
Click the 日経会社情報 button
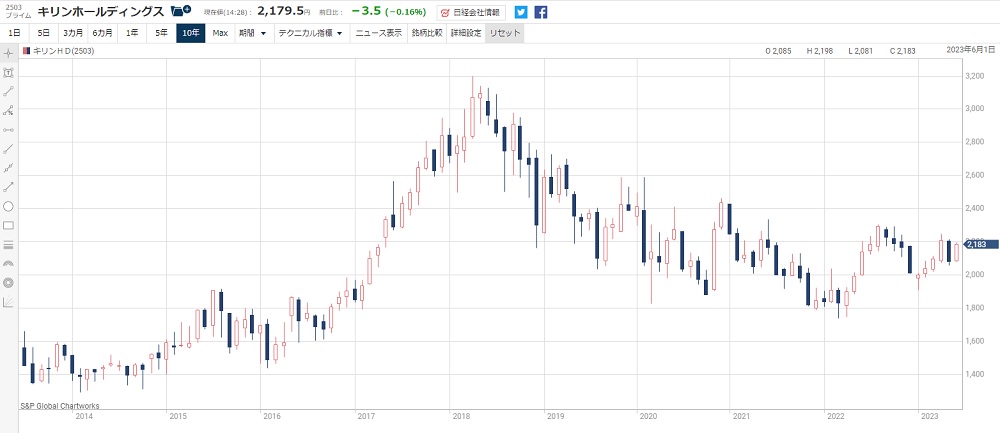[x=472, y=13]
